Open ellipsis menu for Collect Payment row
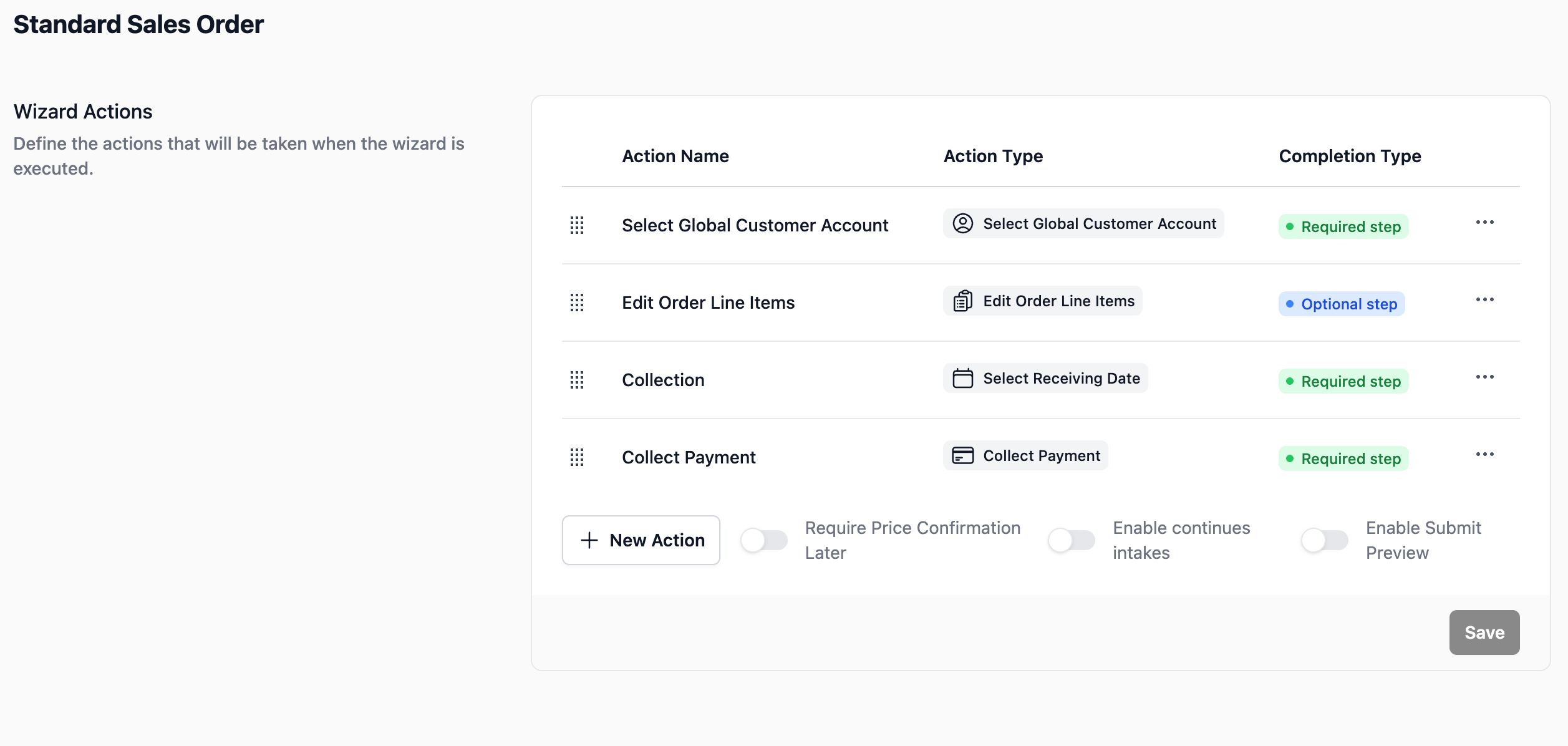This screenshot has height=746, width=1568. coord(1484,455)
